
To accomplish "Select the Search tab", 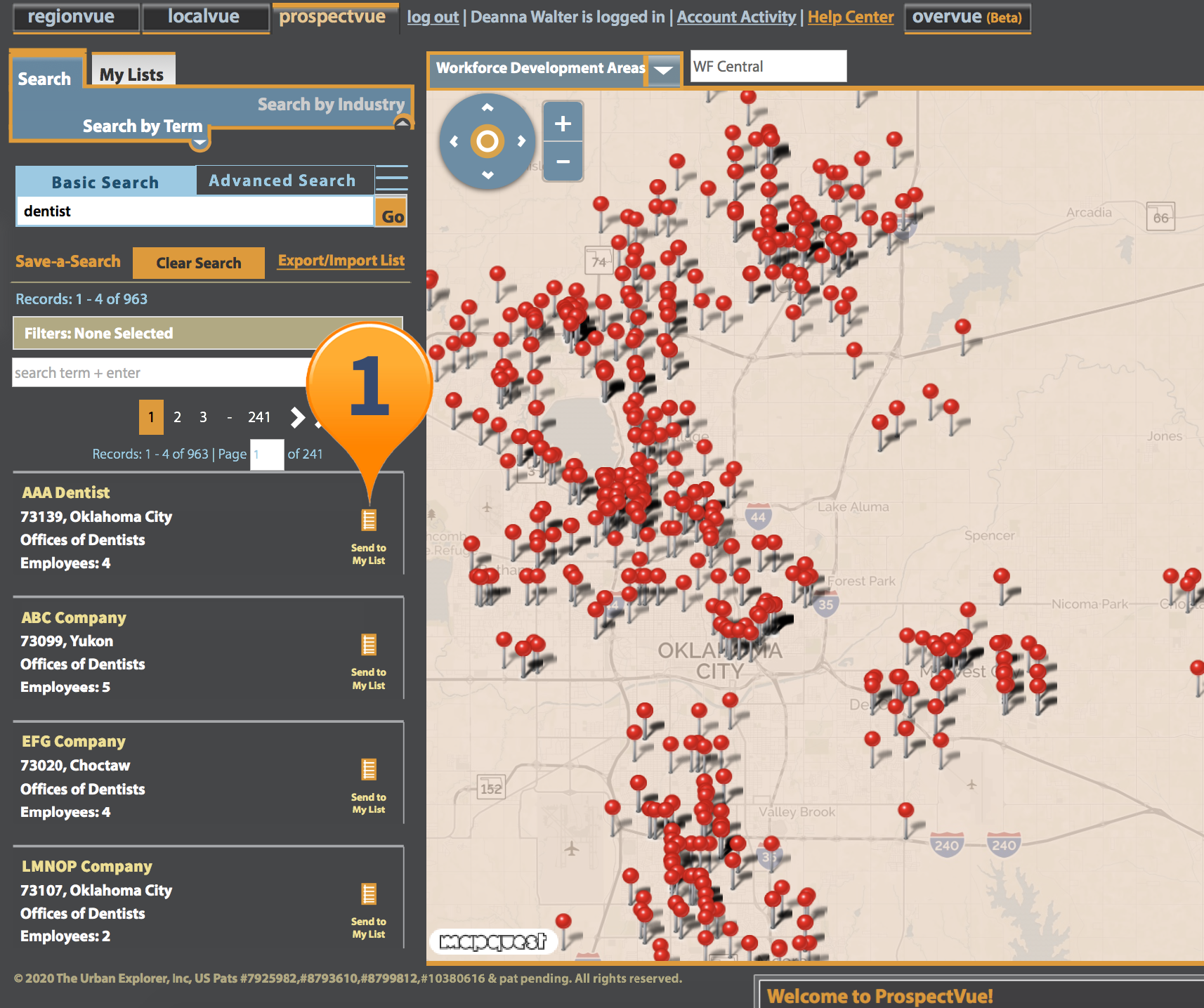I will click(45, 78).
